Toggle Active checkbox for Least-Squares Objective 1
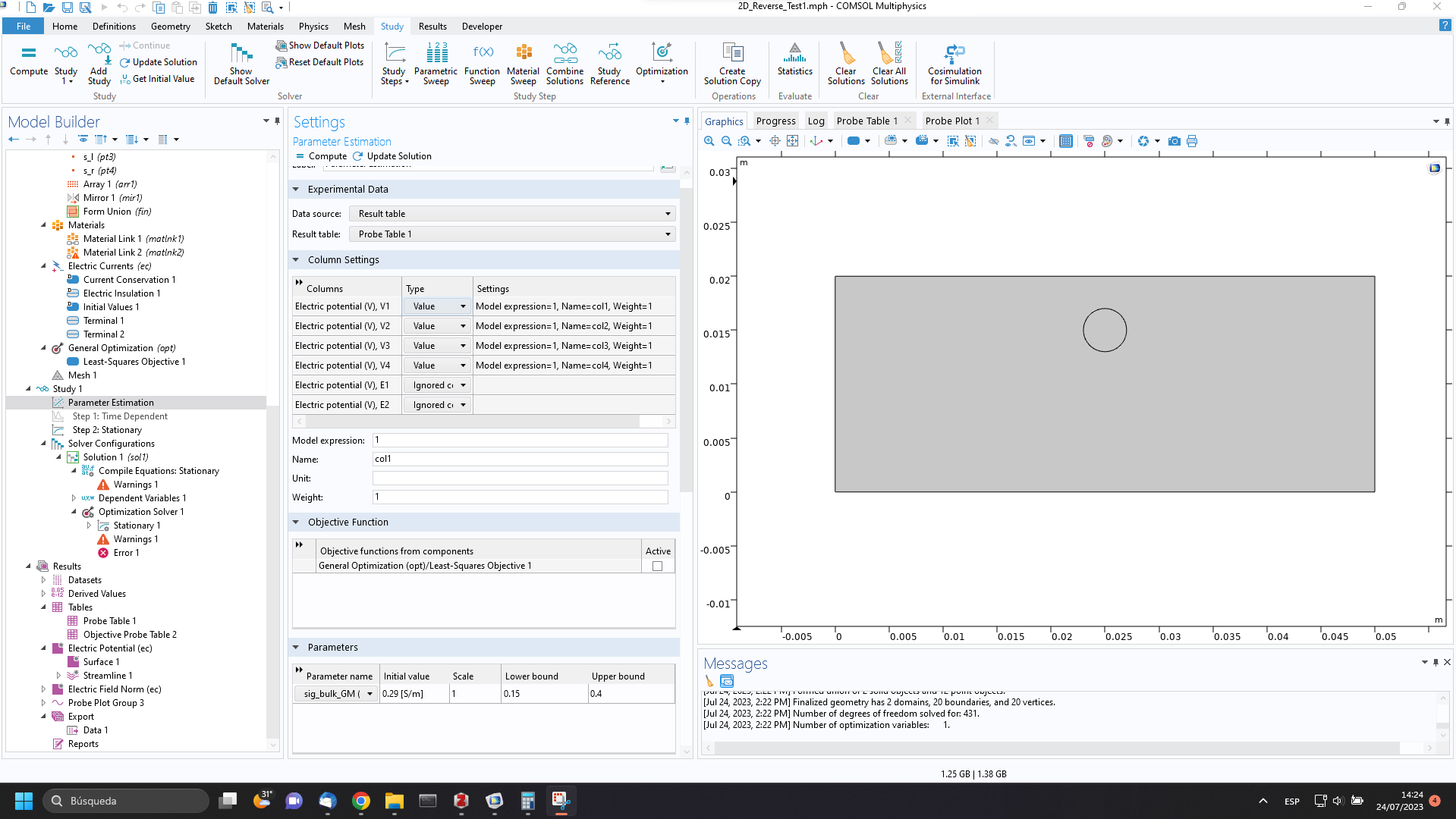The width and height of the screenshot is (1456, 819). click(657, 566)
